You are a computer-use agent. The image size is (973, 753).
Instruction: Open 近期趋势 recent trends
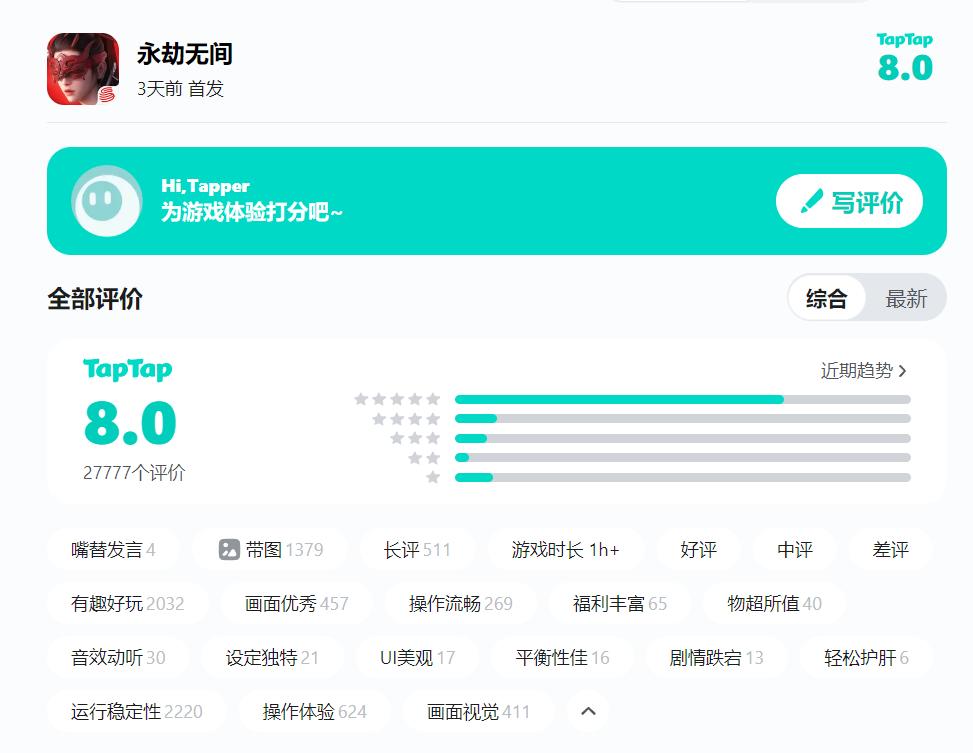pos(864,371)
